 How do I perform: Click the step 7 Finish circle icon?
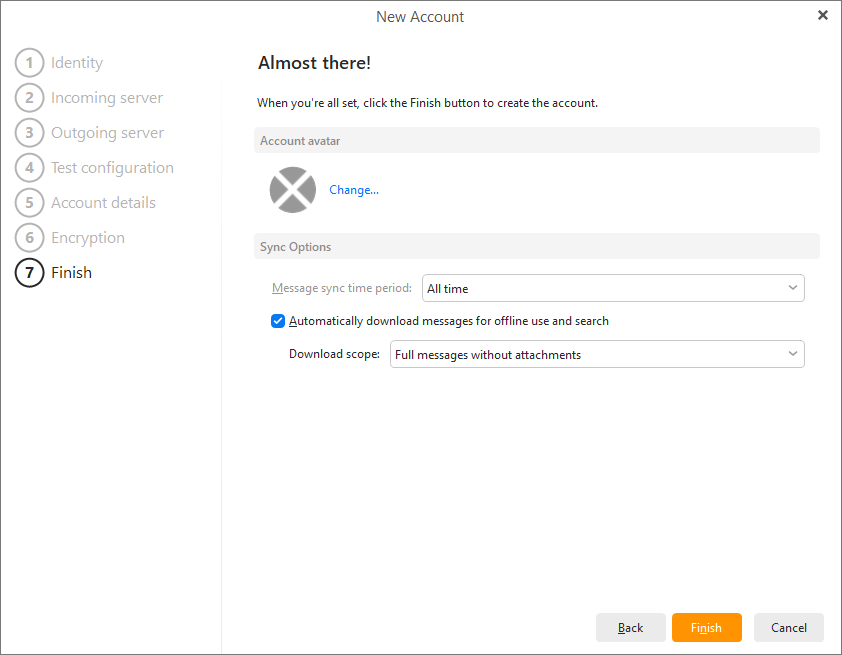[30, 273]
